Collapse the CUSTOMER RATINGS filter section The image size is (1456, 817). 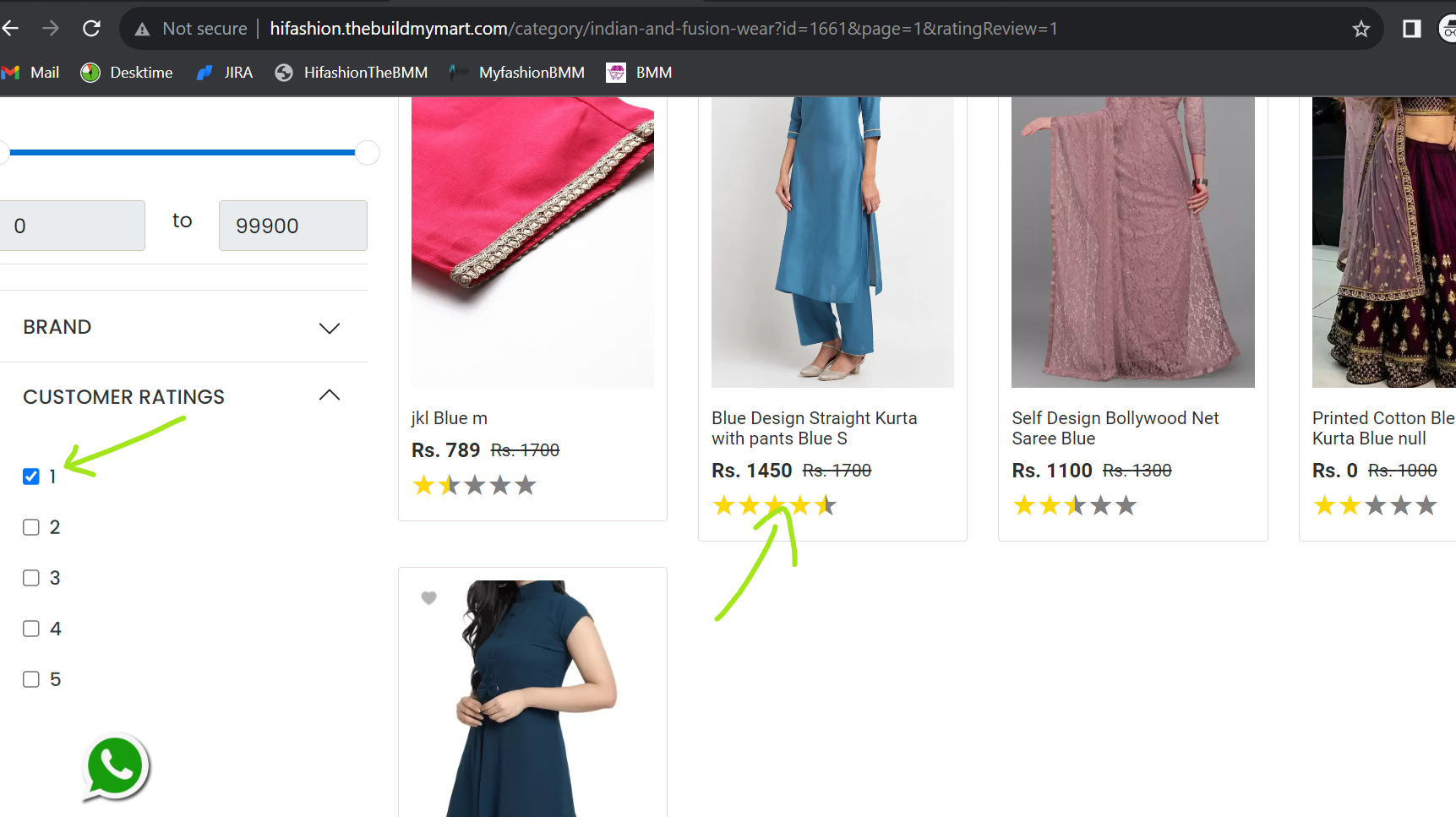[182, 396]
